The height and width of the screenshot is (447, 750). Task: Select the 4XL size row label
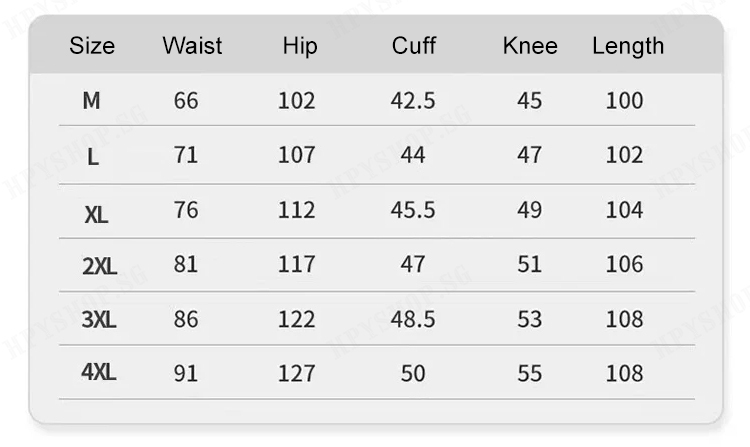coord(99,372)
